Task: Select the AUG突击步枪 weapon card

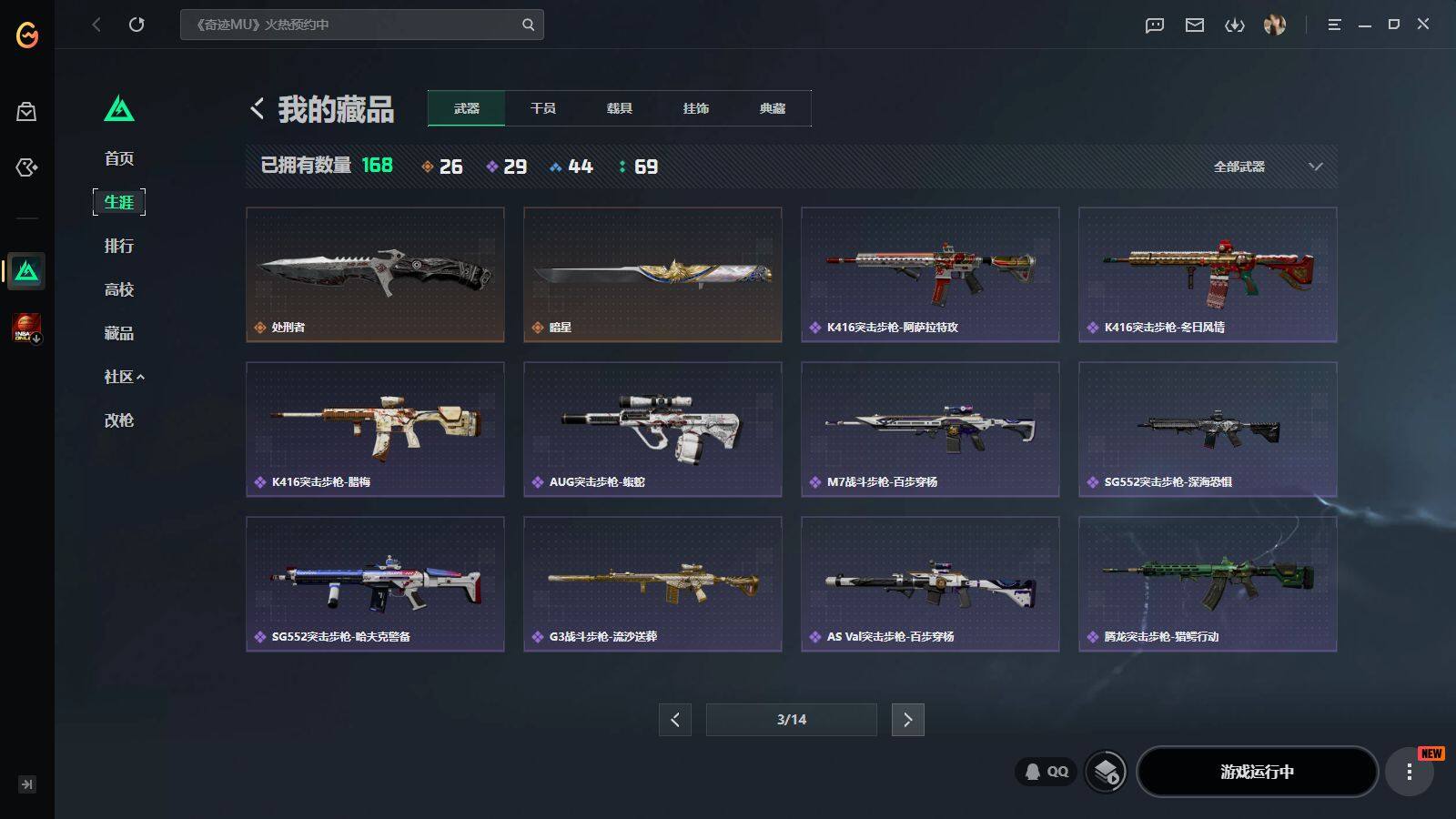Action: pyautogui.click(x=652, y=430)
